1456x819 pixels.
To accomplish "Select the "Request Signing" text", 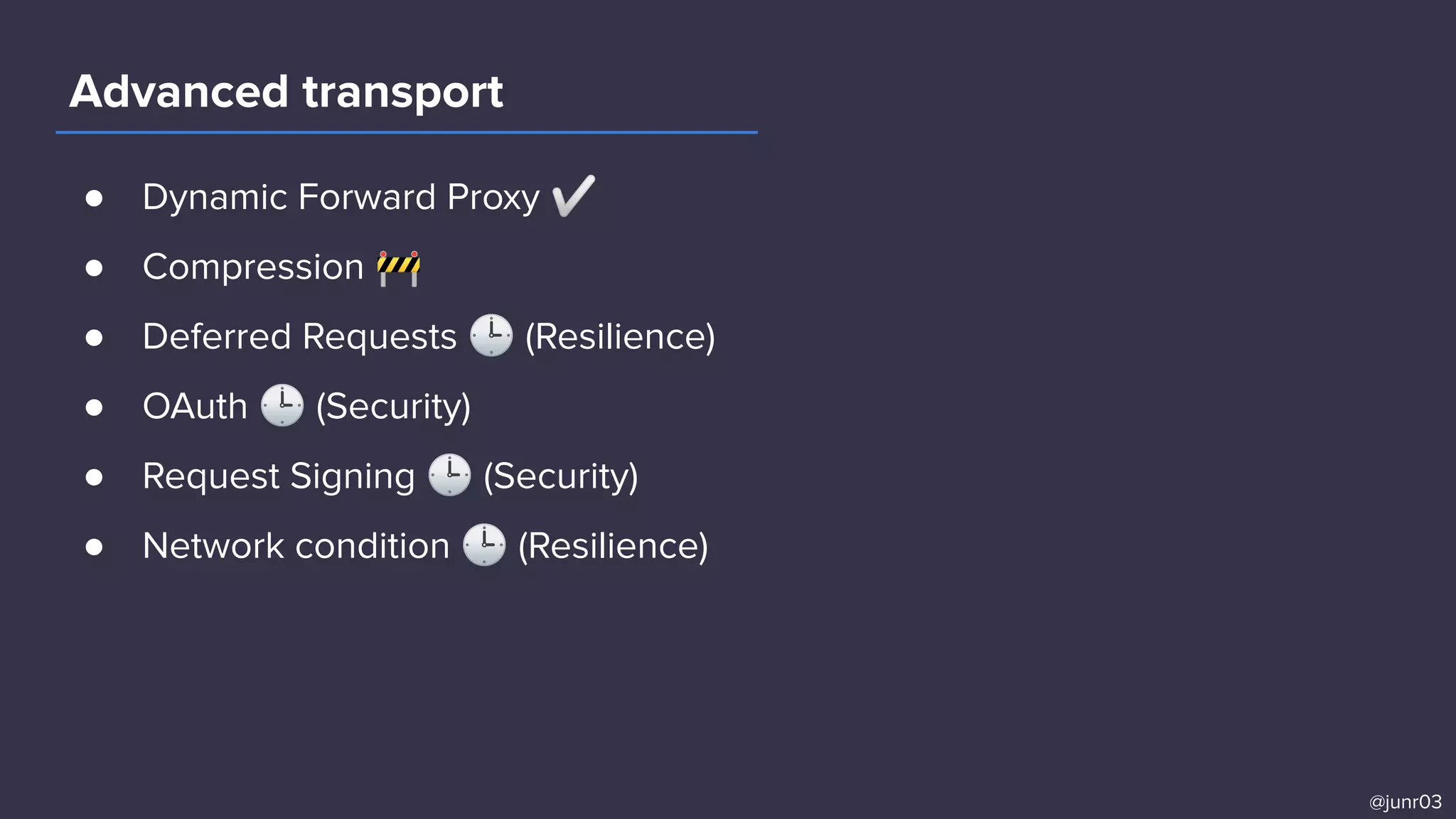I will [x=279, y=476].
